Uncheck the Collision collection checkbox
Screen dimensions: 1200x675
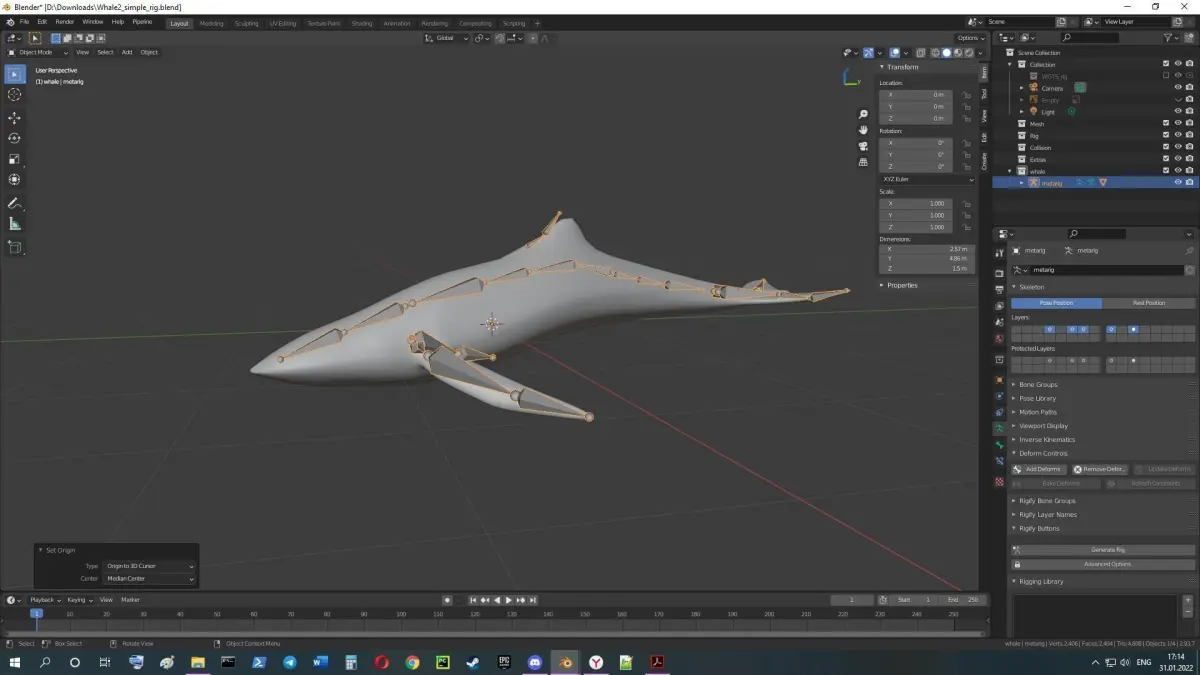pyautogui.click(x=1166, y=147)
